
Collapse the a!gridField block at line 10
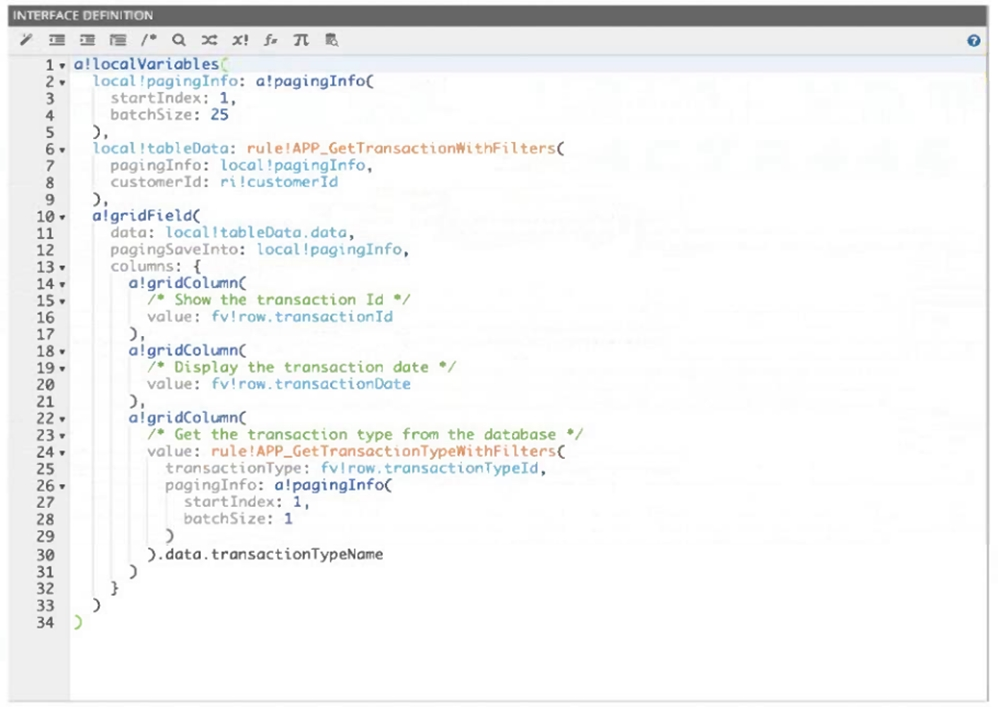[63, 216]
